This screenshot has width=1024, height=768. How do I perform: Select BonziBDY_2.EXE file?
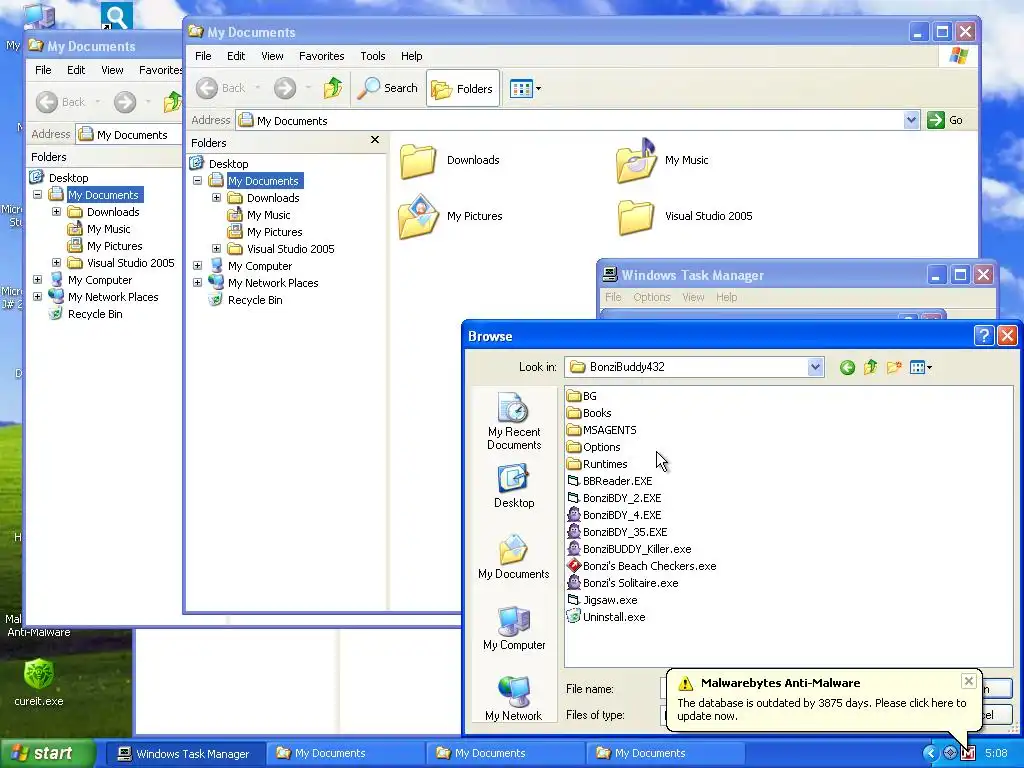615,498
